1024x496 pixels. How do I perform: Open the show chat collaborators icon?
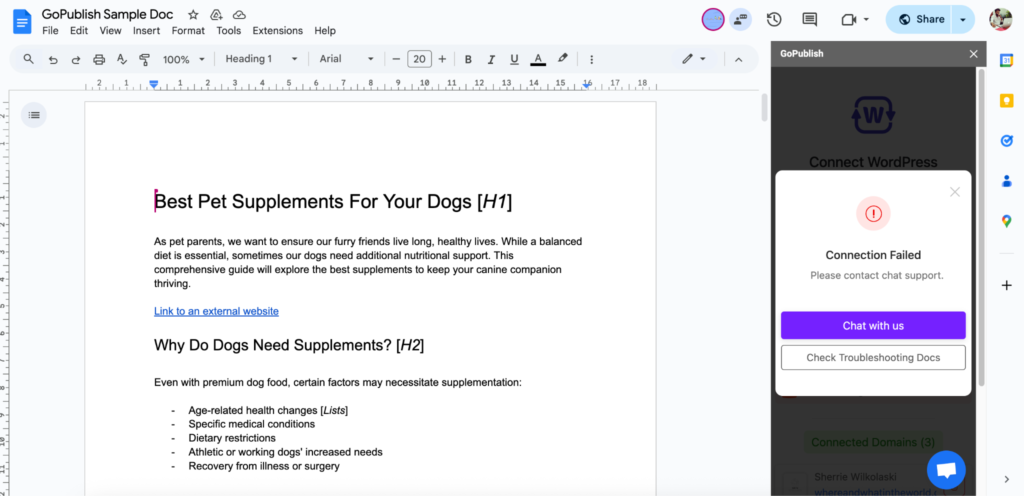click(x=741, y=20)
